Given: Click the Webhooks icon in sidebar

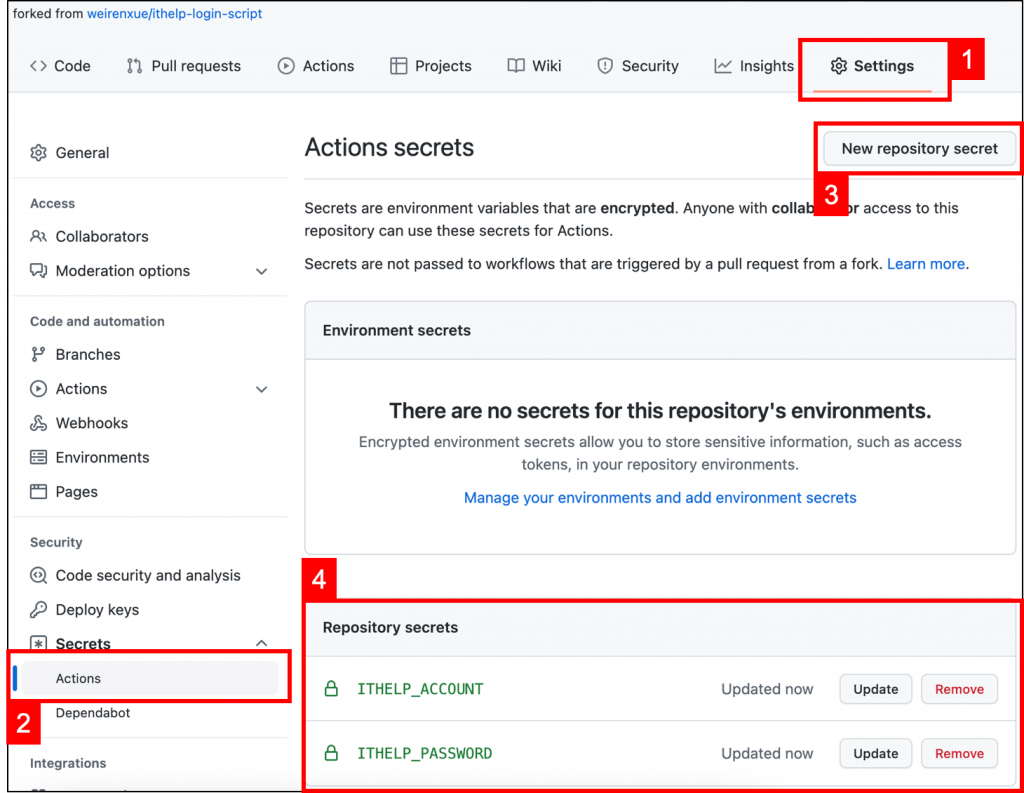Looking at the screenshot, I should click(39, 423).
